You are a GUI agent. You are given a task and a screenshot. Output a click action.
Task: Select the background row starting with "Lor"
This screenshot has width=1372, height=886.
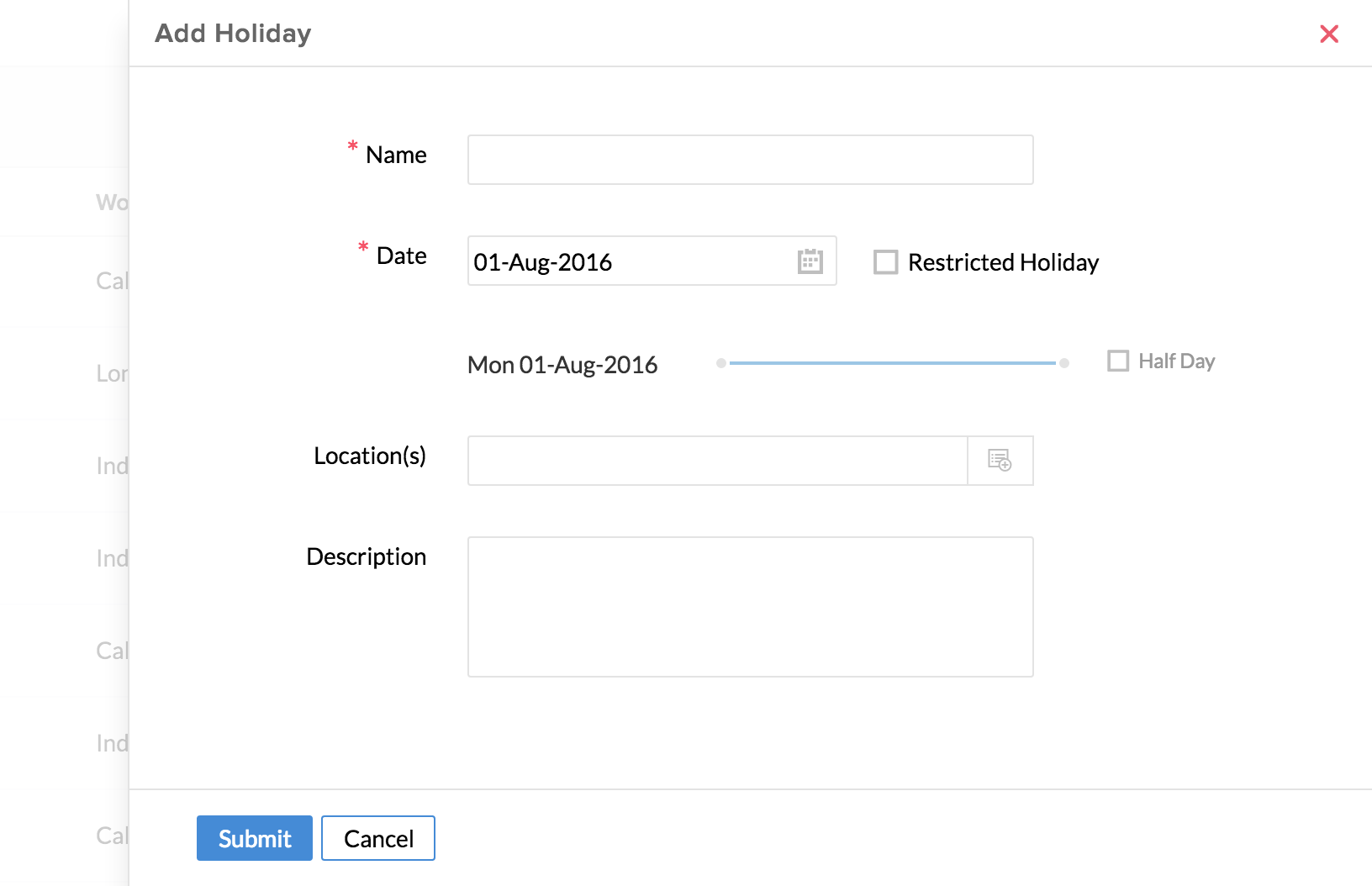coord(111,373)
